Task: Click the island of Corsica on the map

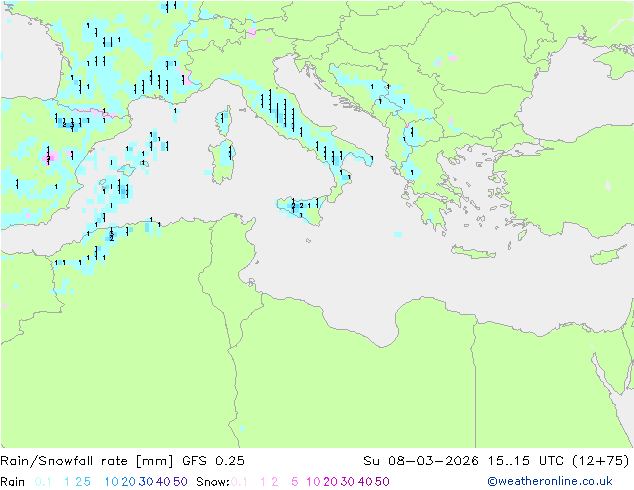Action: pyautogui.click(x=224, y=120)
